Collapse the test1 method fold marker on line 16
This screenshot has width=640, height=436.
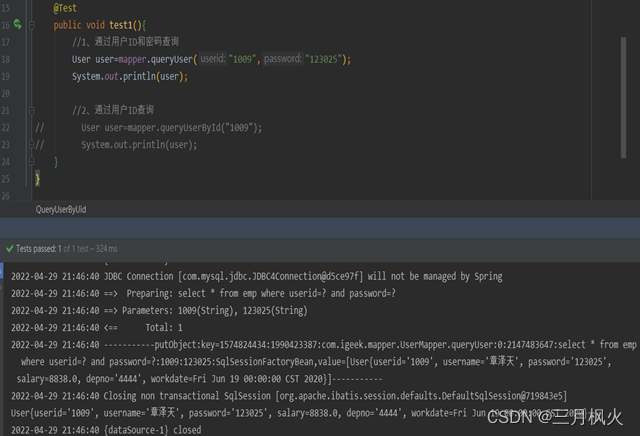coord(31,25)
